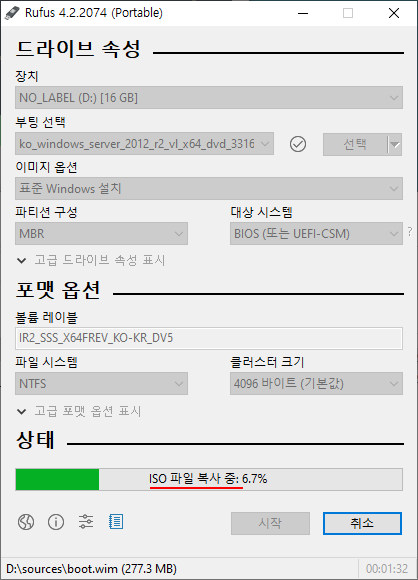Click the ISO copy progress bar
This screenshot has height=580, width=418.
[x=209, y=479]
